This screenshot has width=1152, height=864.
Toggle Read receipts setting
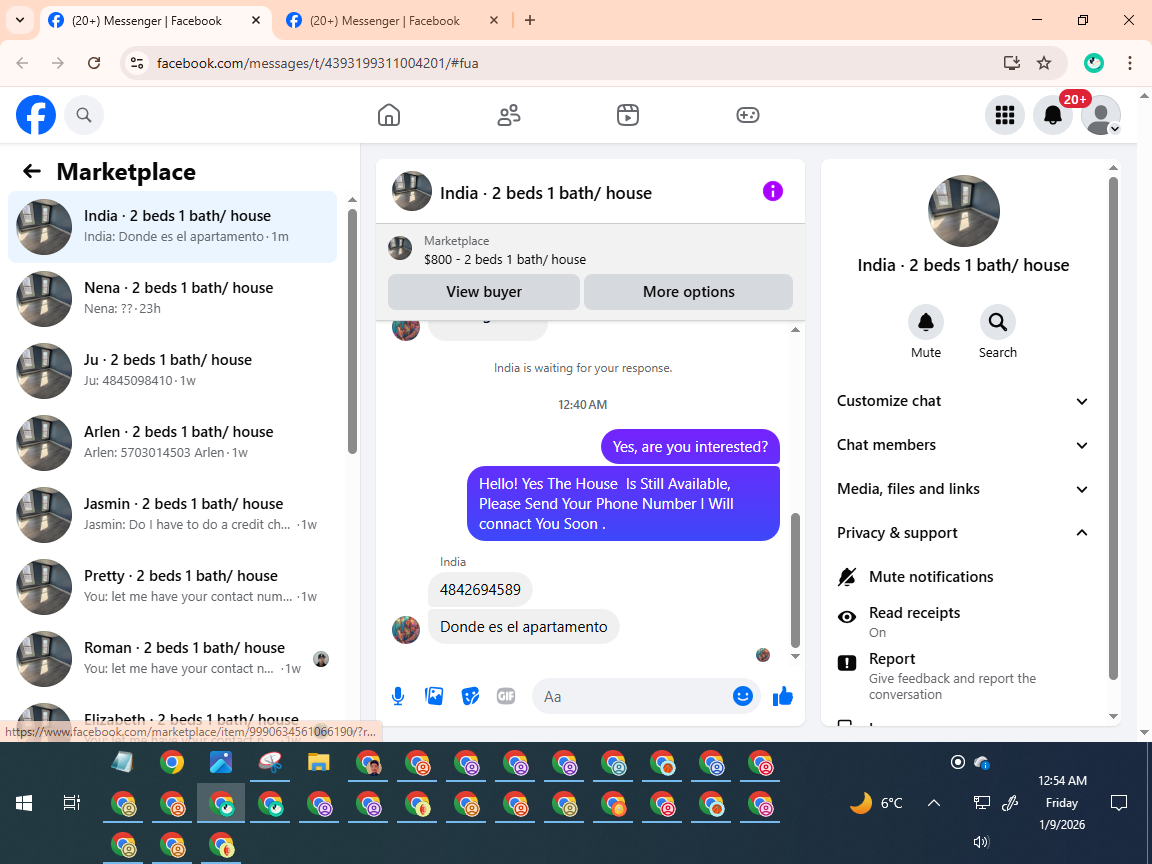click(962, 622)
